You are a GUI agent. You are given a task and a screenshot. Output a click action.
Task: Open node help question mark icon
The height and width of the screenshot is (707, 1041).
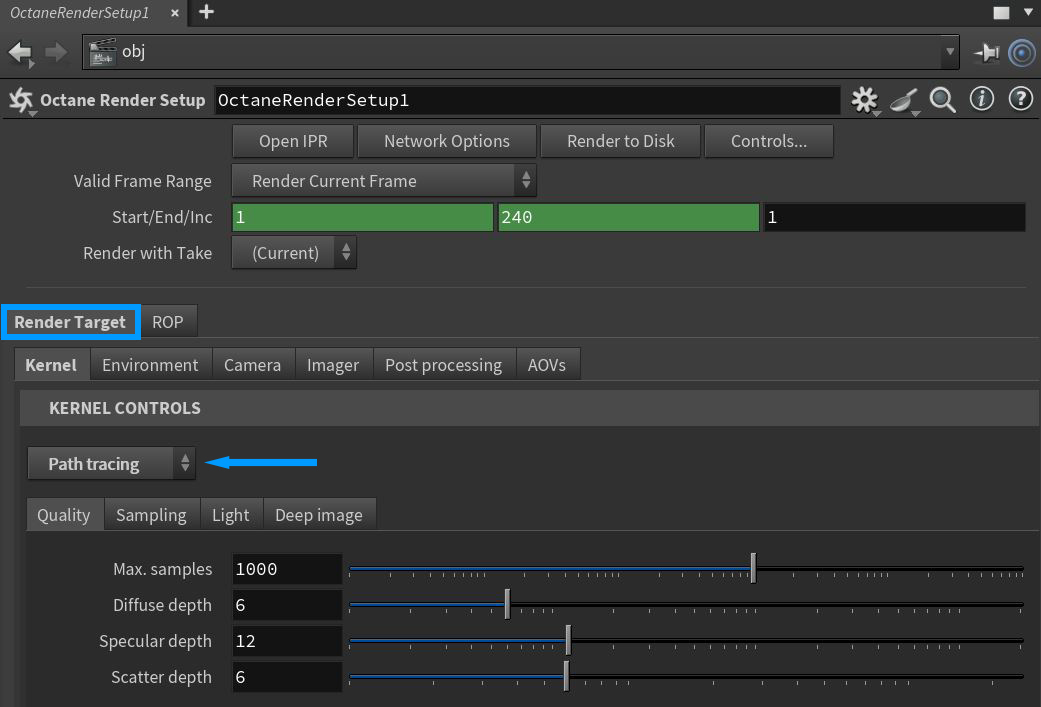pos(1020,99)
